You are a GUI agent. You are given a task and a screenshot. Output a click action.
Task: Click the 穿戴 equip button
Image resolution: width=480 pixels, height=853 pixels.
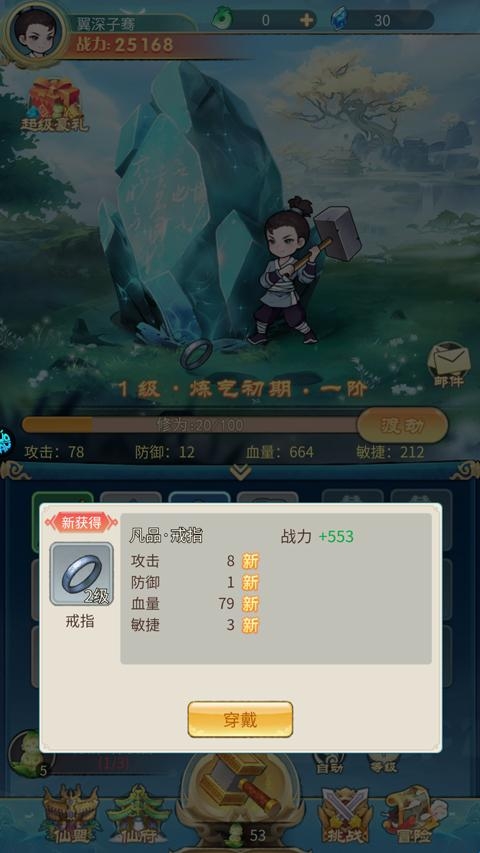coord(240,719)
